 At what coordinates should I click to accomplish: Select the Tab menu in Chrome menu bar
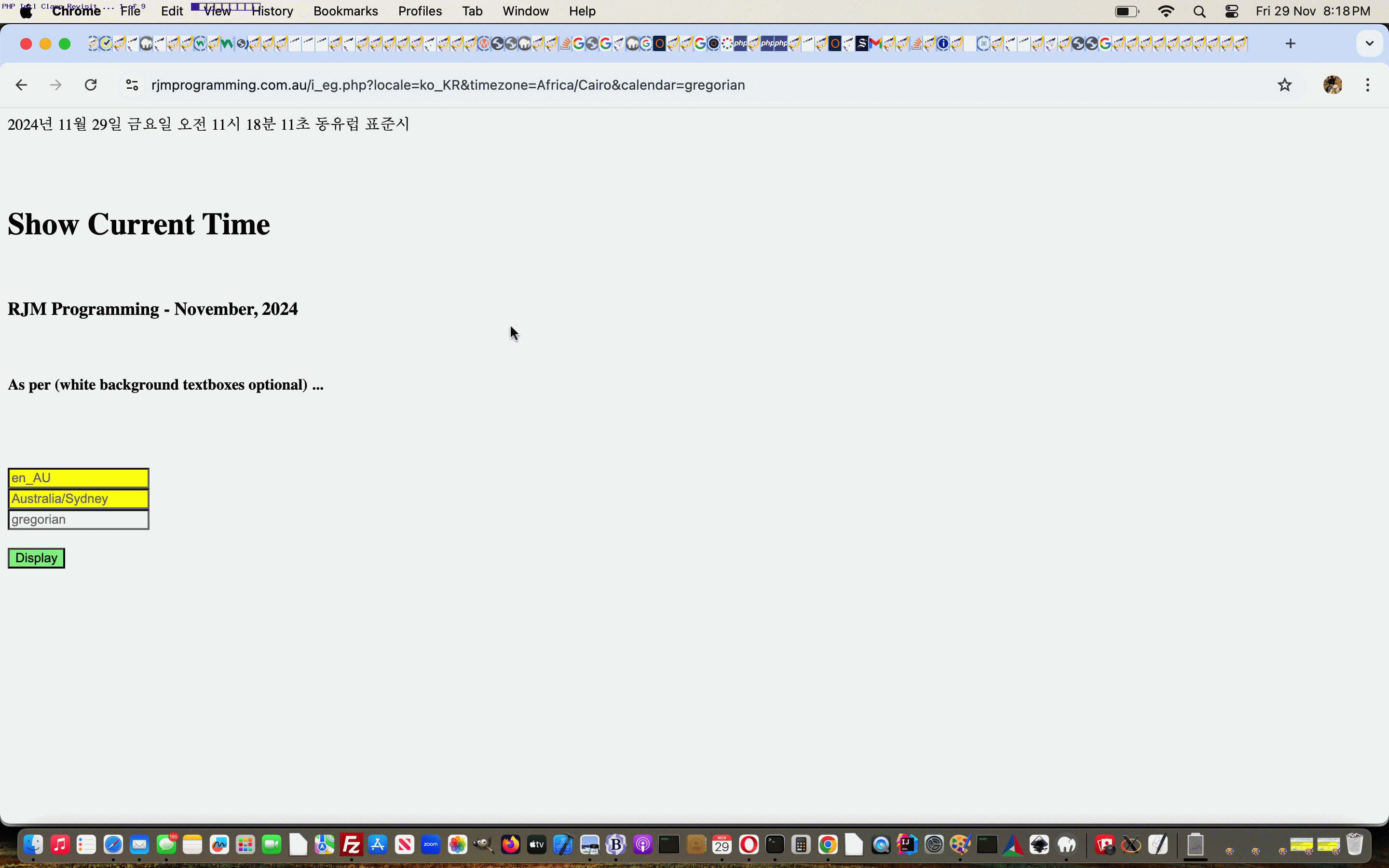pos(472,11)
